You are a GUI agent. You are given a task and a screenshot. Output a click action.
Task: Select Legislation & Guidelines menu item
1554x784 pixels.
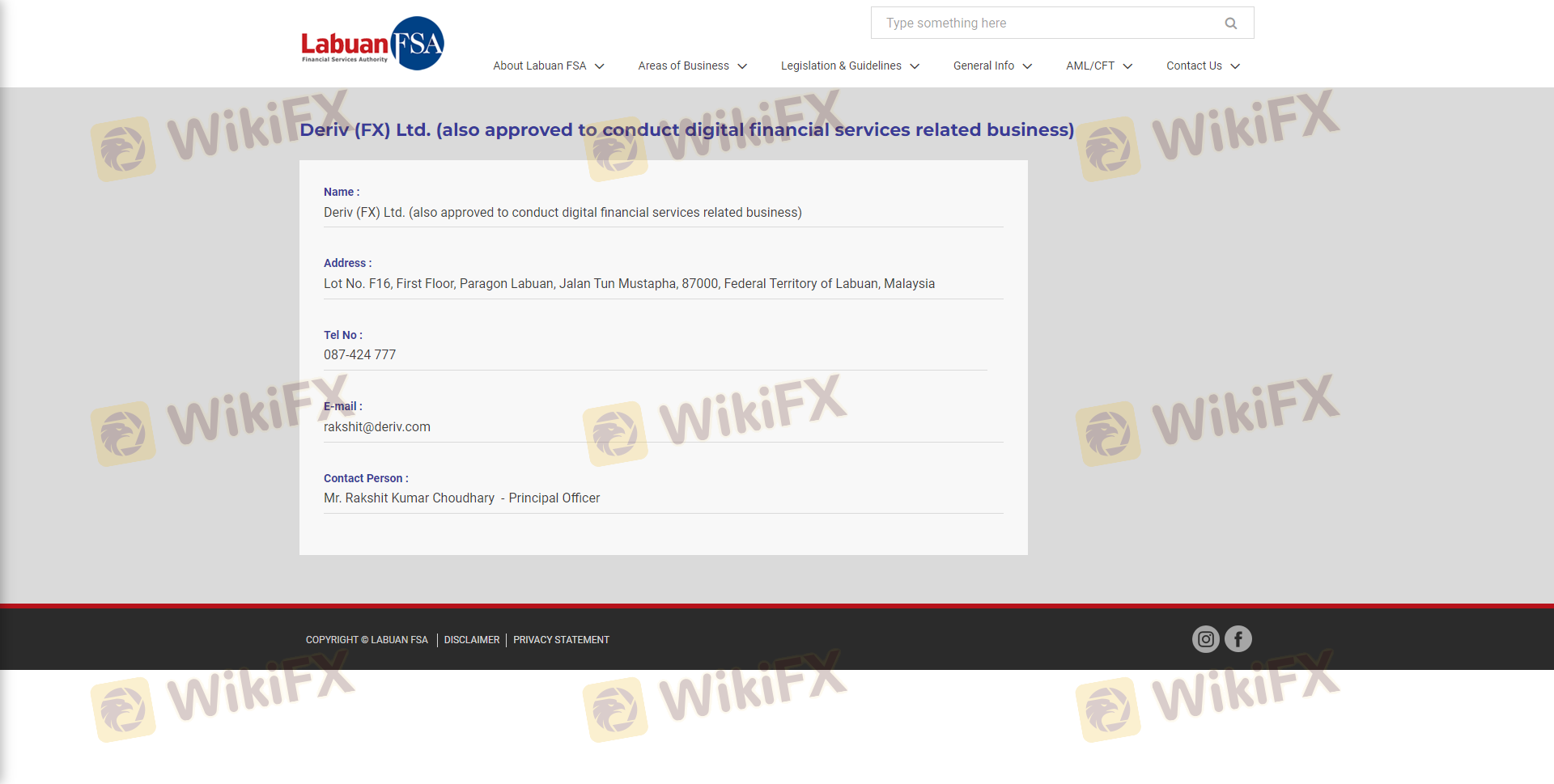(840, 66)
